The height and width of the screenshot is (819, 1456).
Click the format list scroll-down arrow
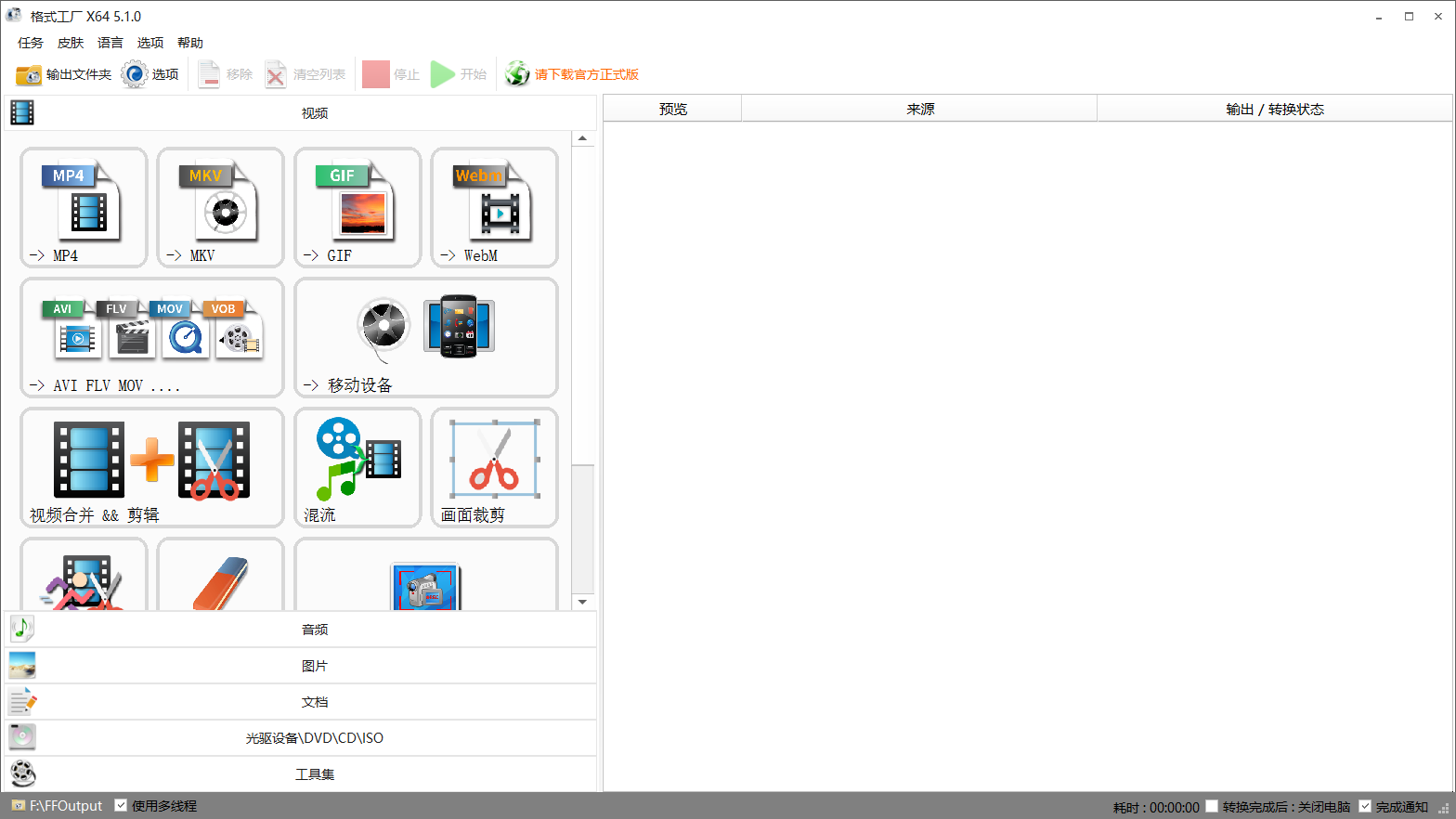coord(583,602)
